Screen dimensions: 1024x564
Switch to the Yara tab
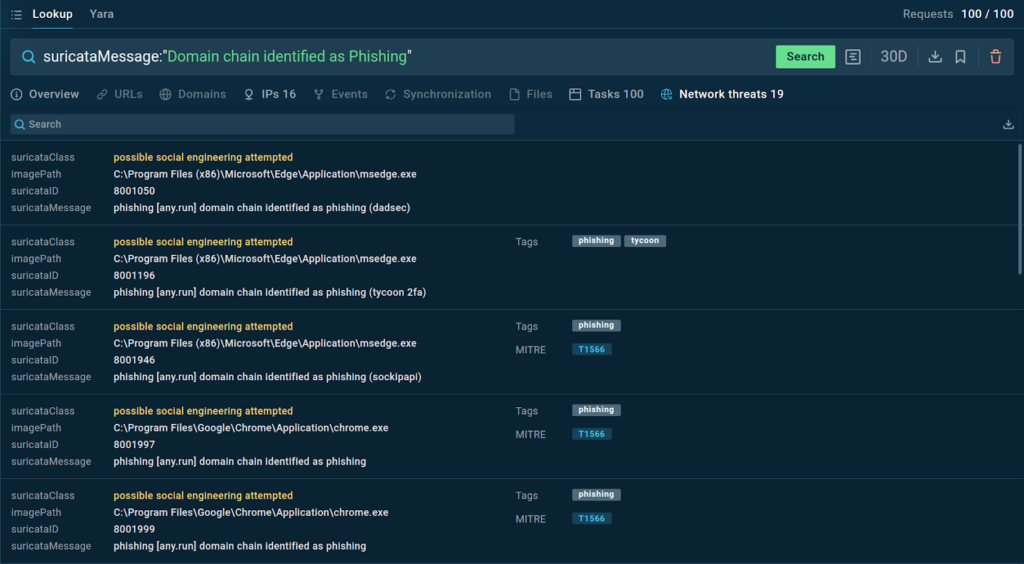click(101, 15)
